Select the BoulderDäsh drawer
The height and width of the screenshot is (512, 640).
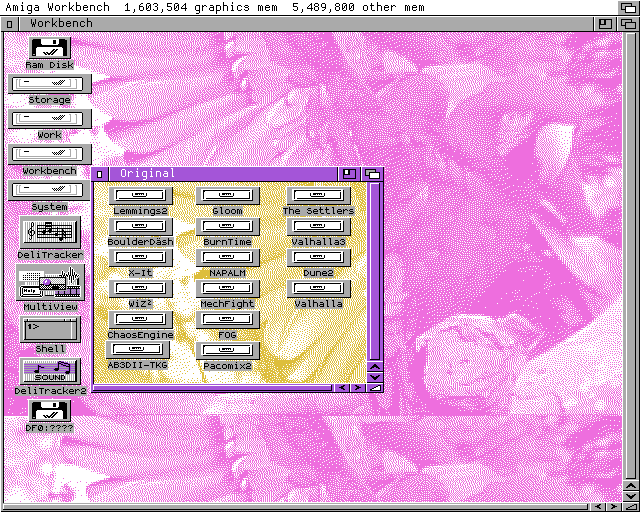click(x=141, y=227)
